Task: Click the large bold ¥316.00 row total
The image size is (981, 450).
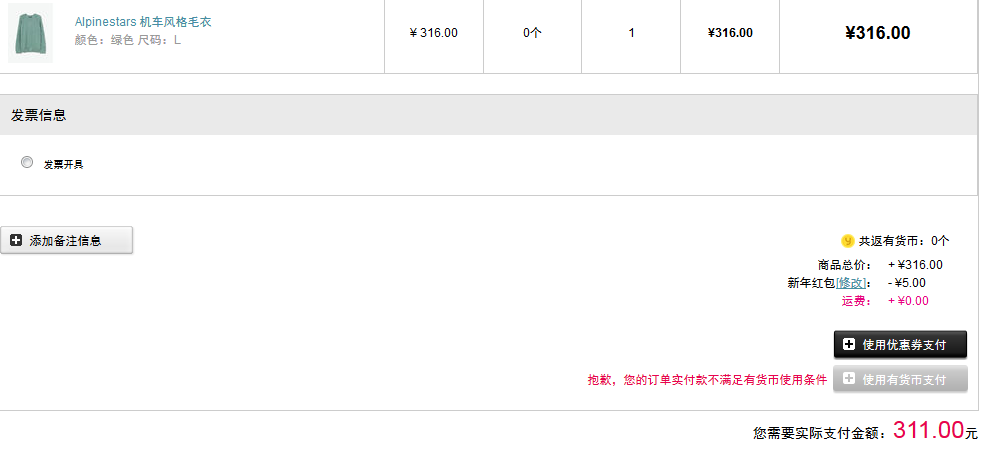Action: (877, 33)
